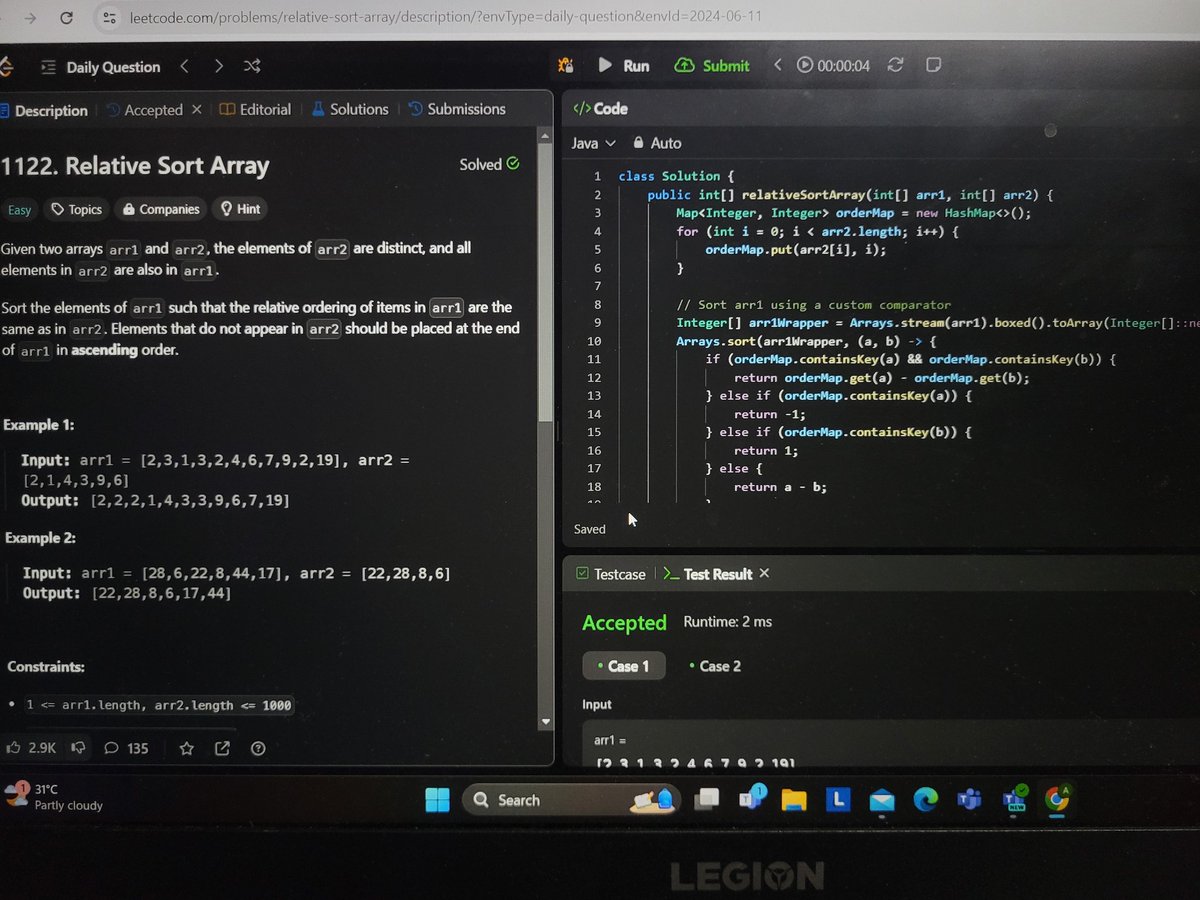Open the notes icon in the top bar

(933, 65)
